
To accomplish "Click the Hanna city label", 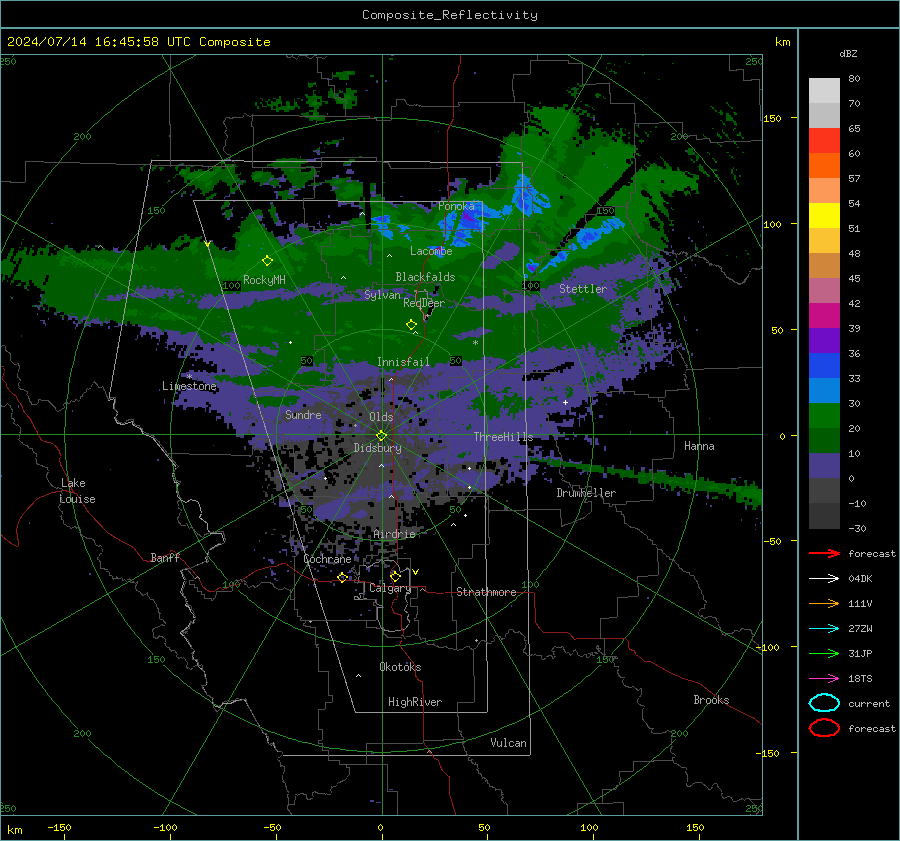I will click(x=699, y=446).
